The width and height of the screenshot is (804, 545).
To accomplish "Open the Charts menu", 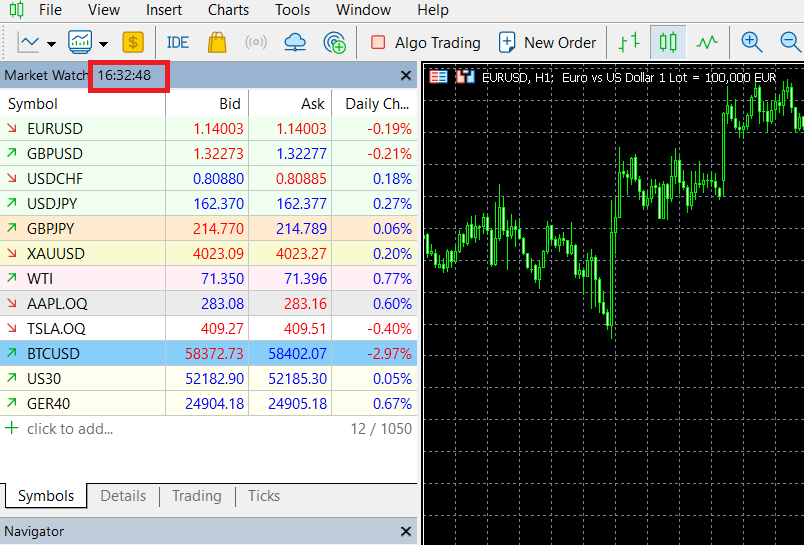I will 228,10.
